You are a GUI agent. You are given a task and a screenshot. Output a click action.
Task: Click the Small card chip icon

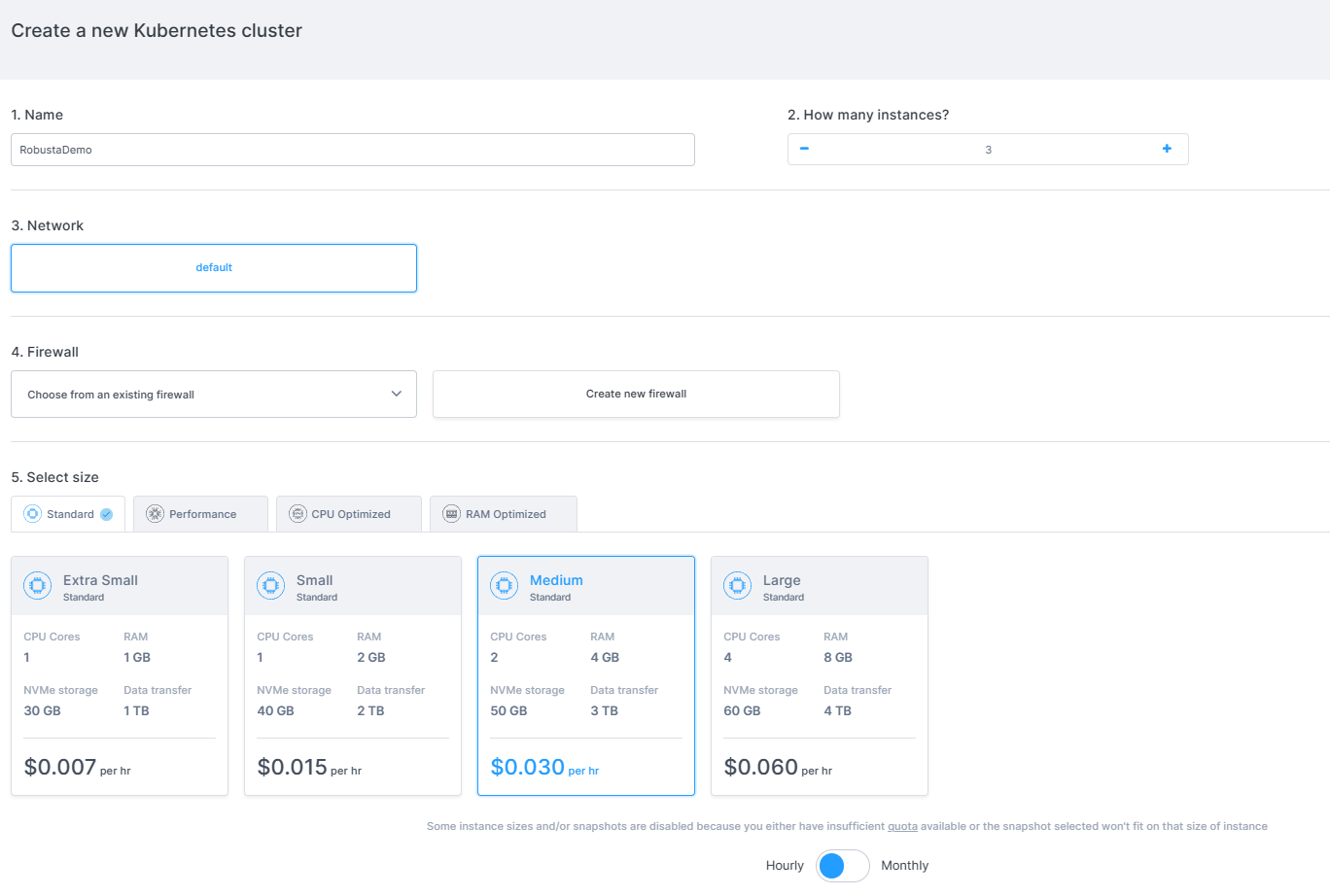click(271, 586)
